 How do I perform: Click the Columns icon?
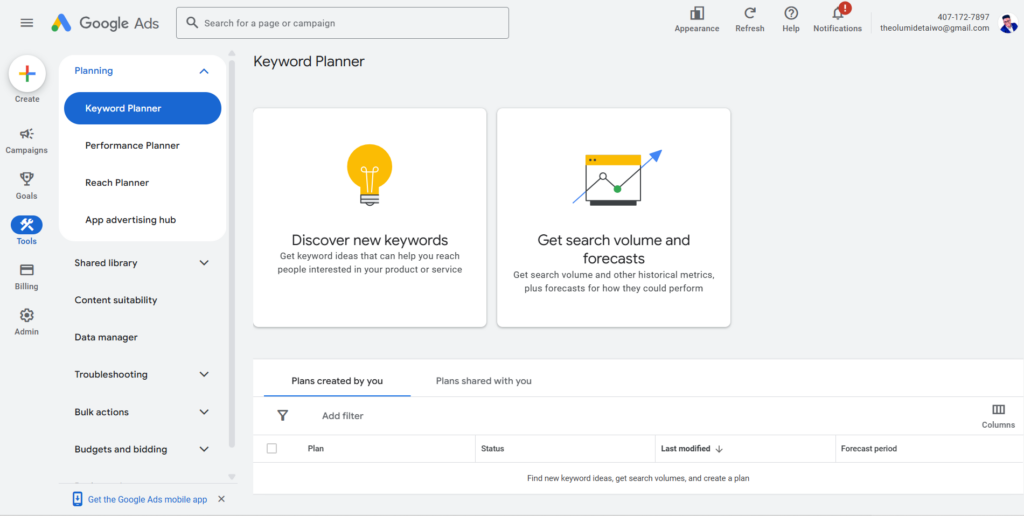[998, 410]
